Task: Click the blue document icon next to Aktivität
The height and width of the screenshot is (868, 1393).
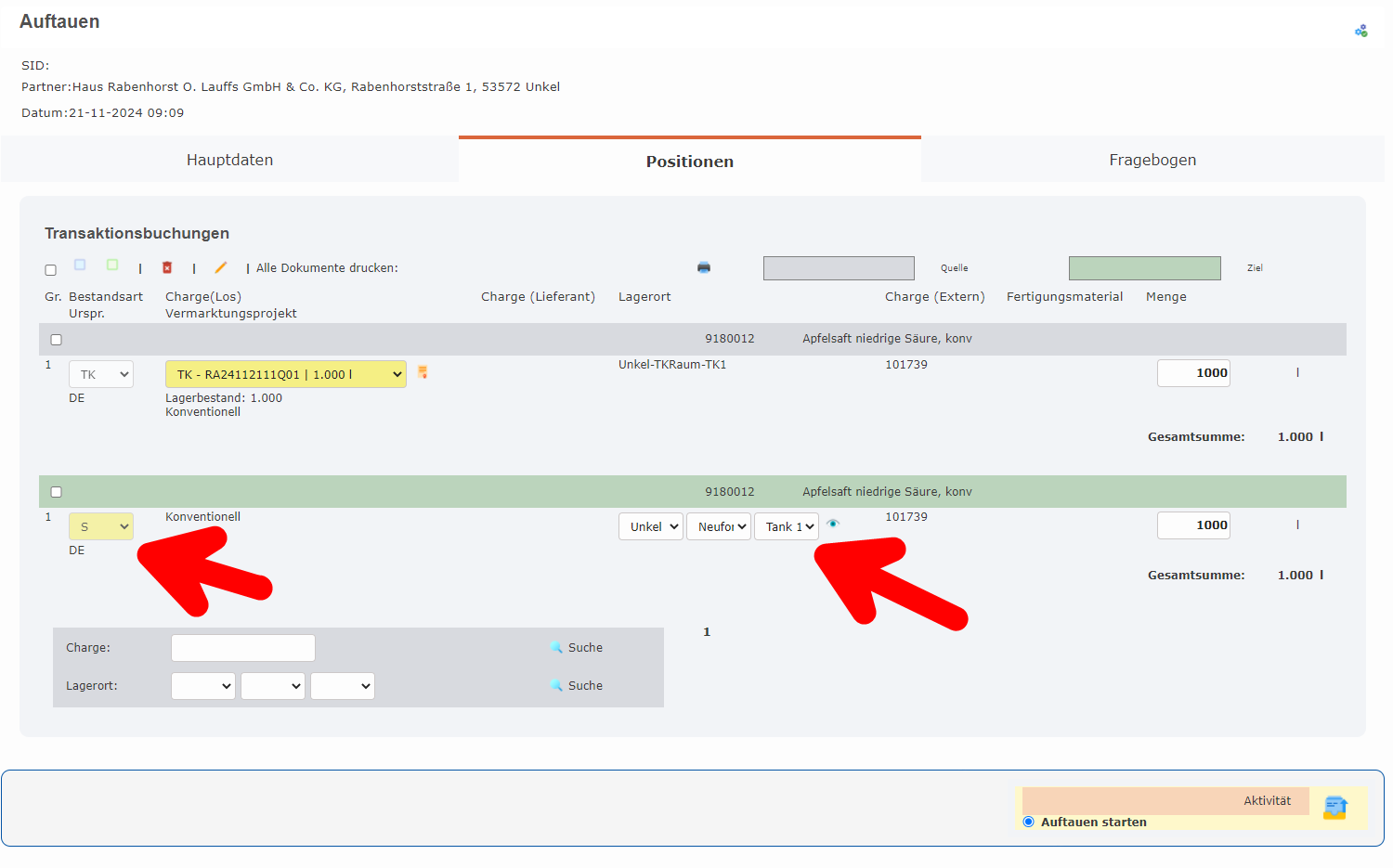Action: (1335, 808)
